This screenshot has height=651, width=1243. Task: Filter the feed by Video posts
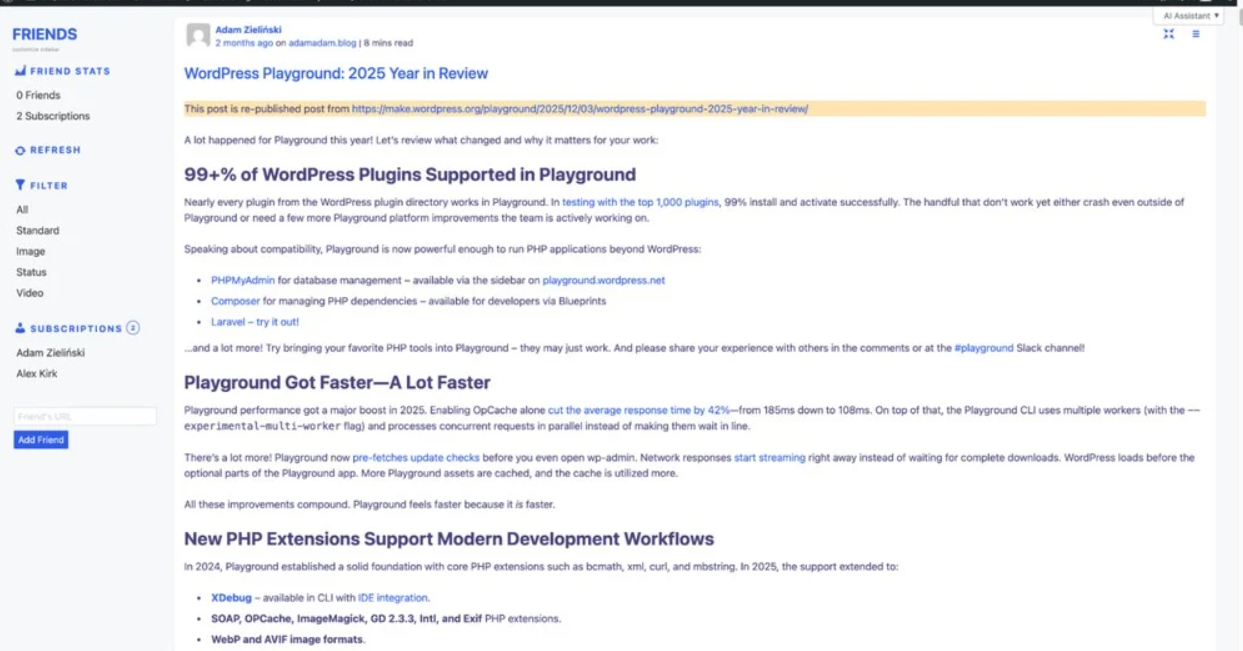[x=30, y=293]
